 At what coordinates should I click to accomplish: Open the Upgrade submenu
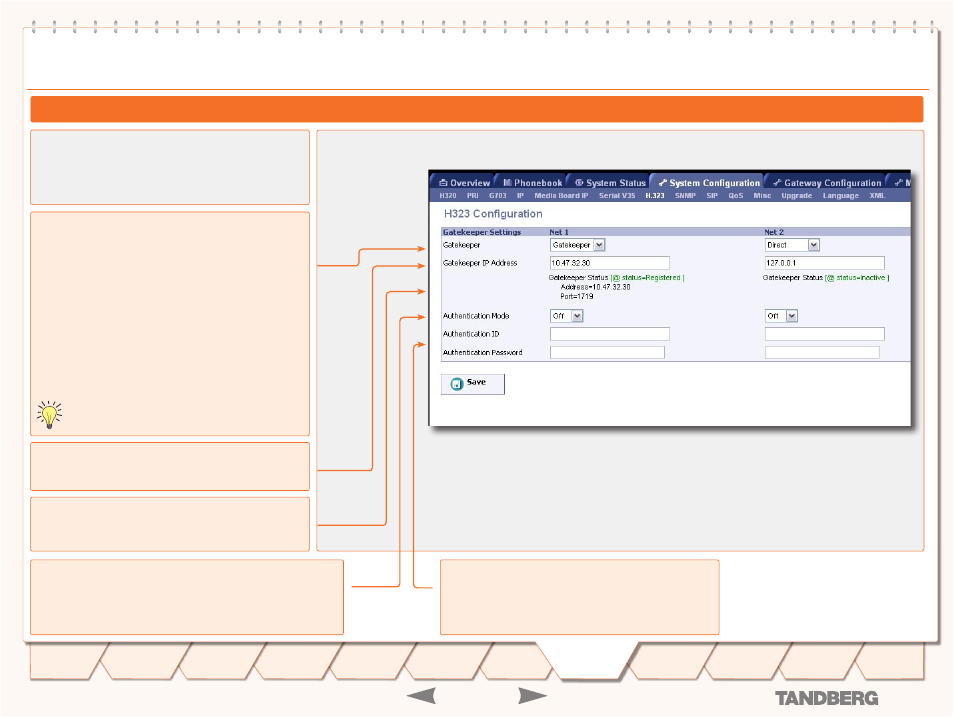[x=796, y=195]
